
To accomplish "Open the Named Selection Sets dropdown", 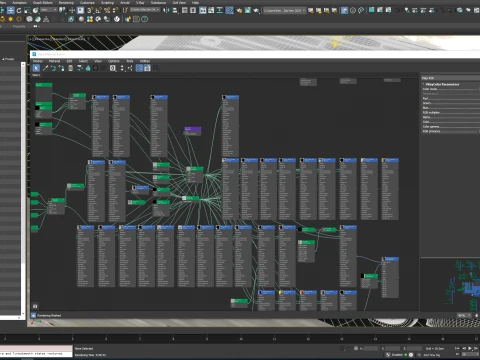I will 145,10.
